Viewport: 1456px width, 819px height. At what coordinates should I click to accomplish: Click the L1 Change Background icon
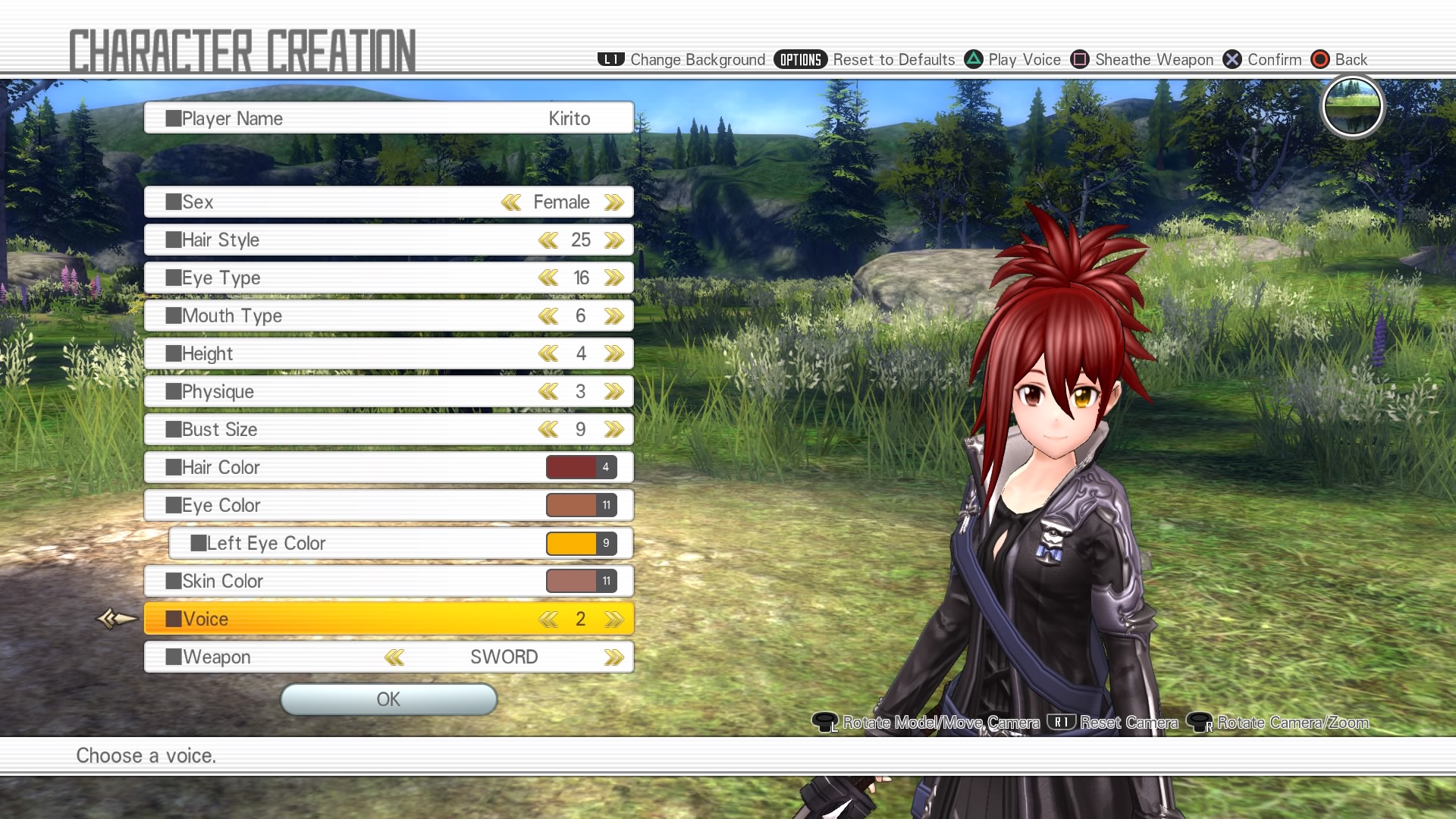tap(610, 59)
